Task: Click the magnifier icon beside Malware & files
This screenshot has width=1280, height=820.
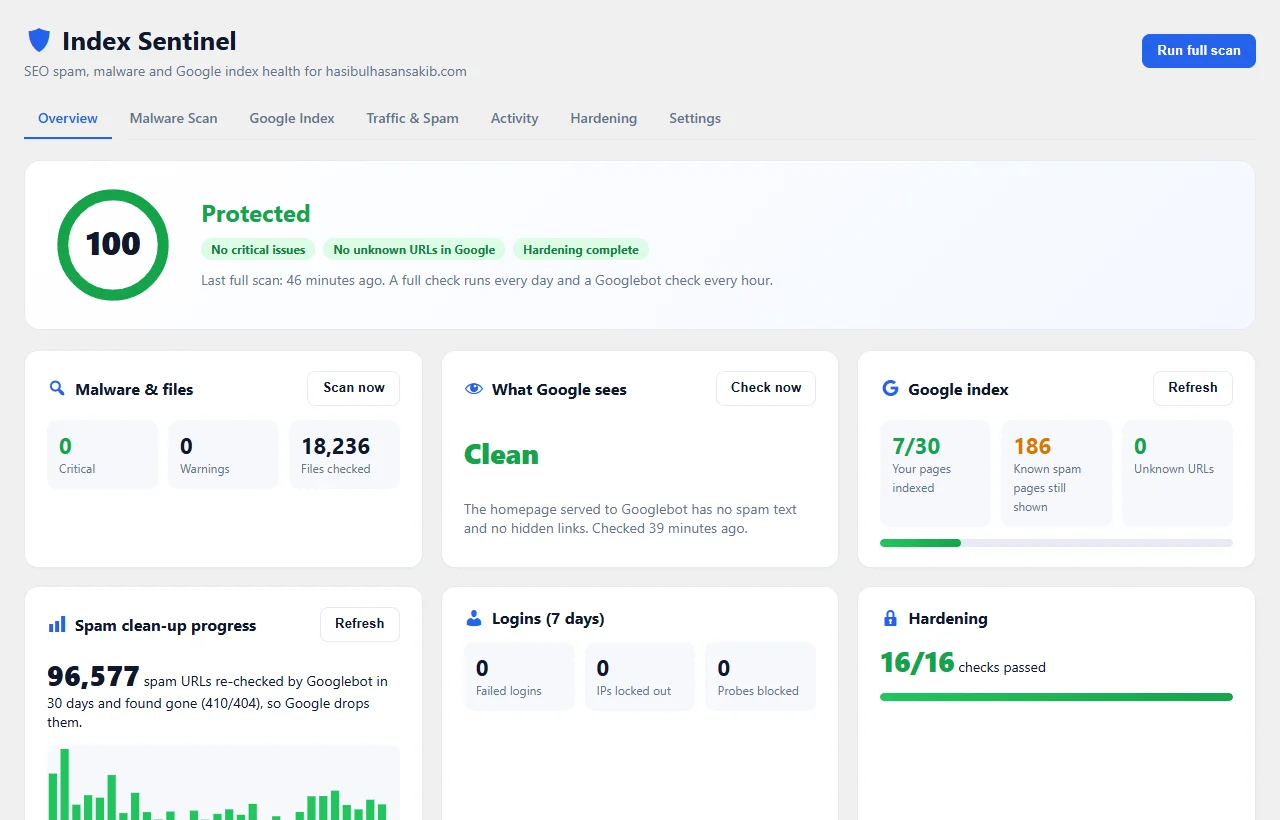Action: [57, 388]
